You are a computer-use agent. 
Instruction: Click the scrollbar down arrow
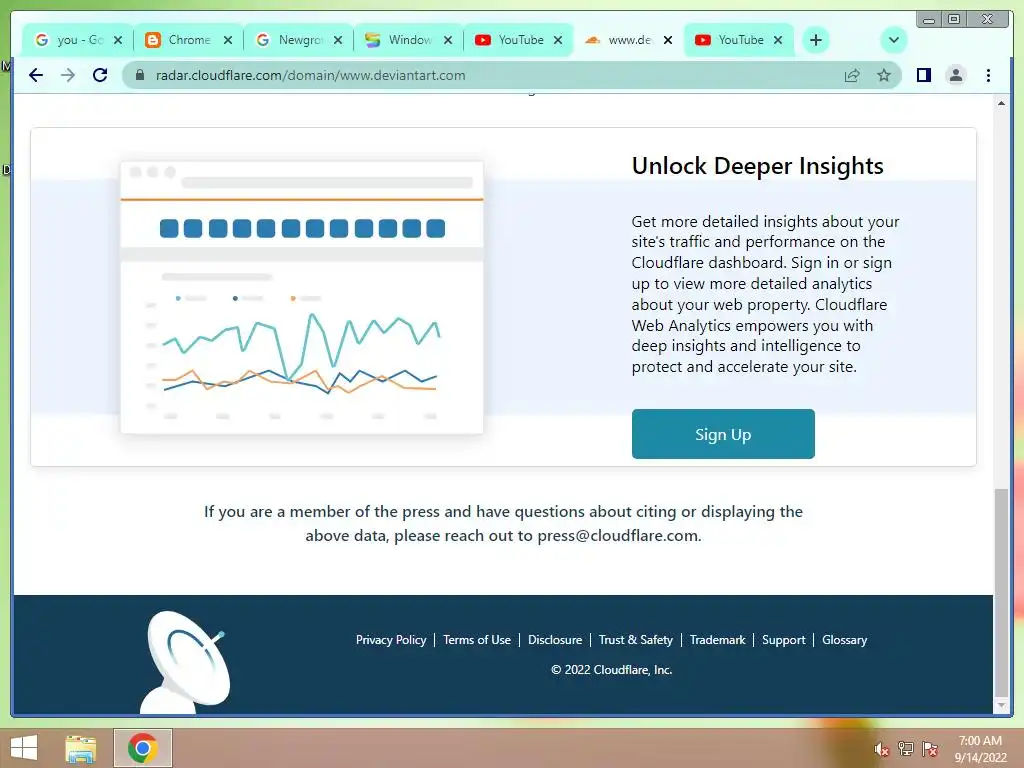(1000, 705)
